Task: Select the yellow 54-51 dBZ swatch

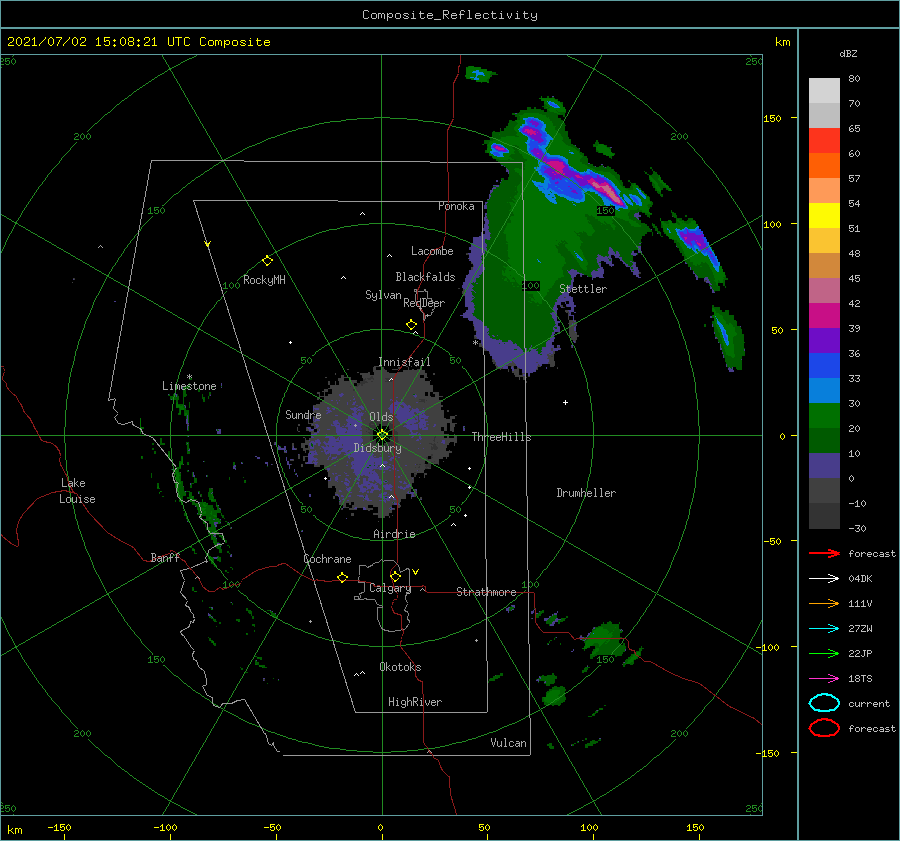Action: [x=824, y=216]
